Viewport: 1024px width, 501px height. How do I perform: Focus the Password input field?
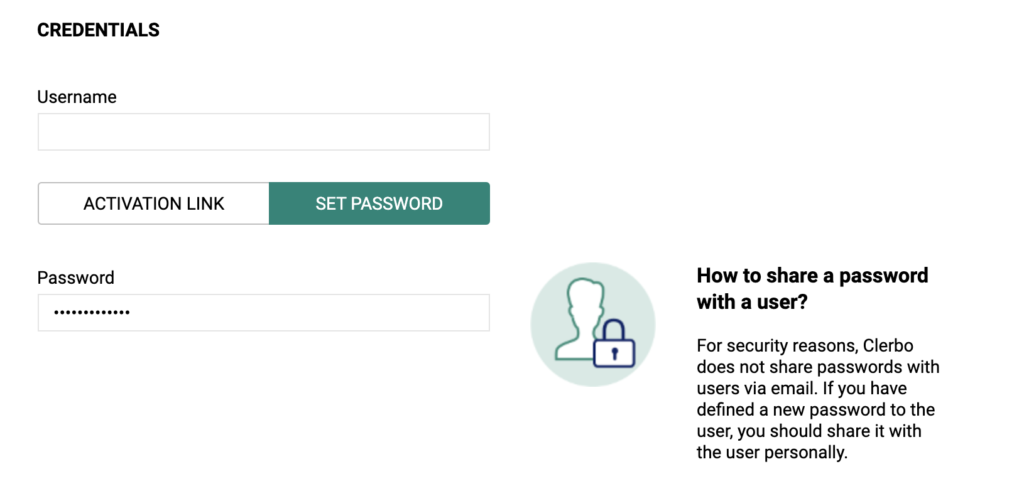point(263,312)
